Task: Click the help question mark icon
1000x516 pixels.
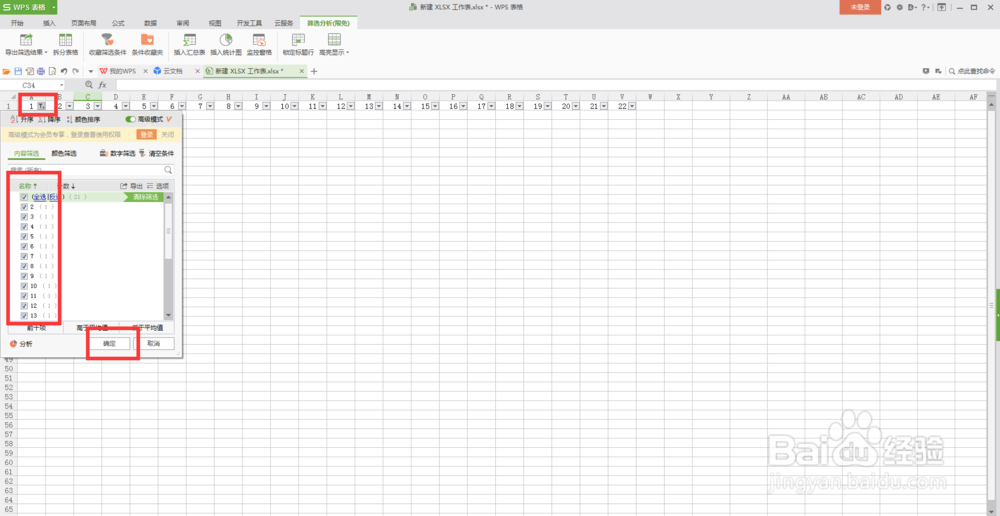Action: click(x=923, y=7)
